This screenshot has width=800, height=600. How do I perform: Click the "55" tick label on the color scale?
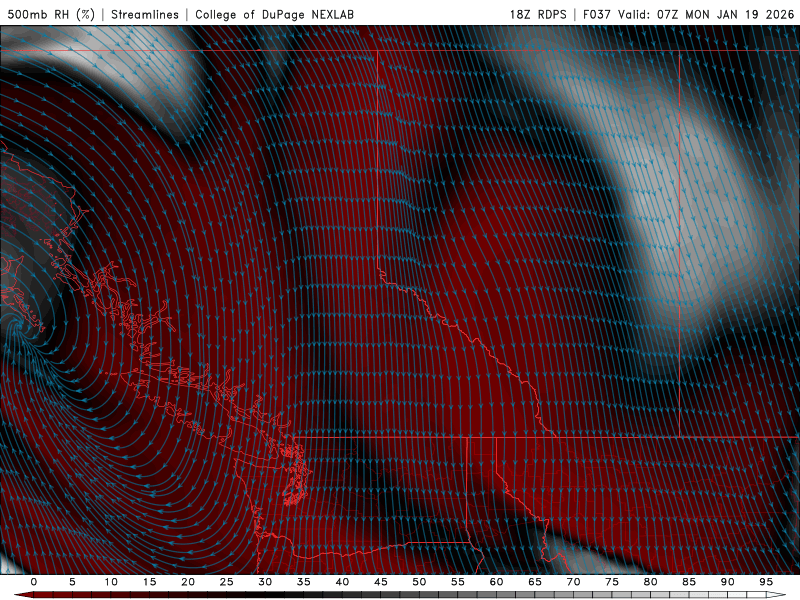pos(458,582)
